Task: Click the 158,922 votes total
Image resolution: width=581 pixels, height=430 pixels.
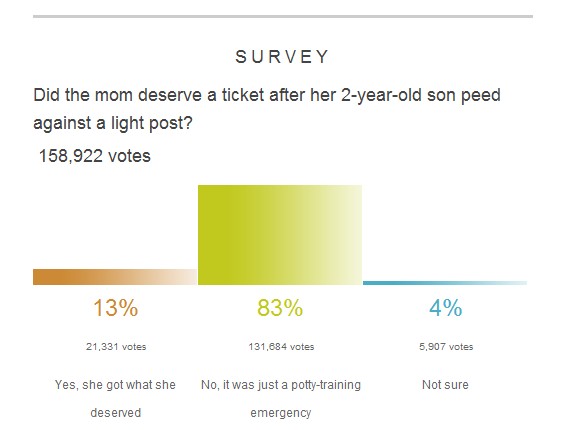Action: click(95, 156)
